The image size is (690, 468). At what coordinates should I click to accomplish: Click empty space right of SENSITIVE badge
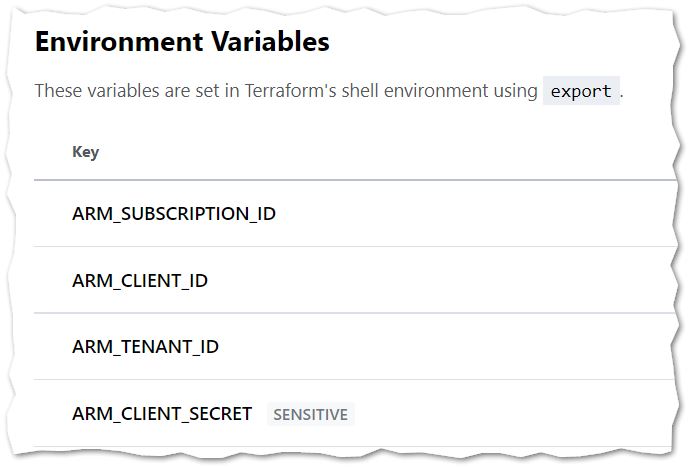coord(510,414)
